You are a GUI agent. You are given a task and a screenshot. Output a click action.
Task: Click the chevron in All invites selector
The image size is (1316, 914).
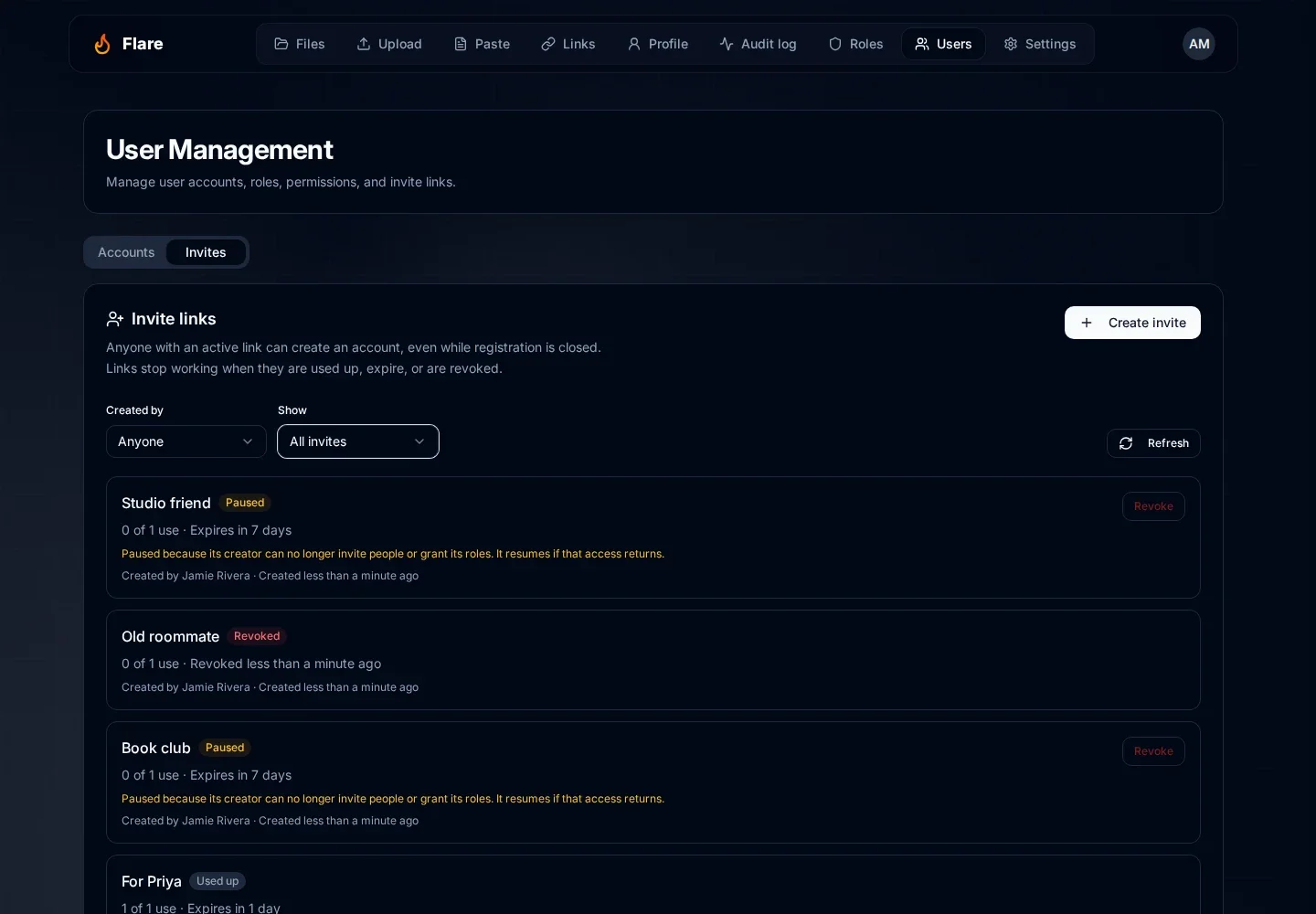point(419,441)
